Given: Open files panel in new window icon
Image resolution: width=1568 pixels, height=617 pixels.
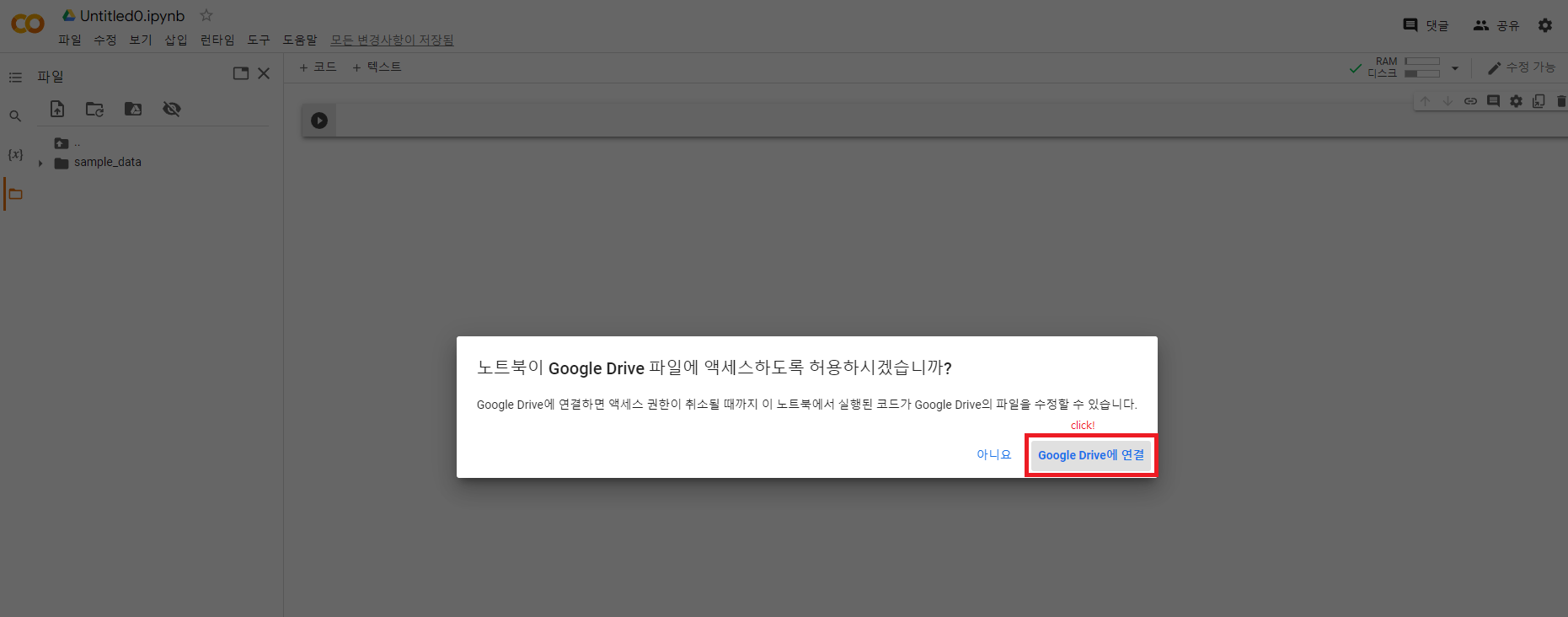Looking at the screenshot, I should (x=241, y=73).
